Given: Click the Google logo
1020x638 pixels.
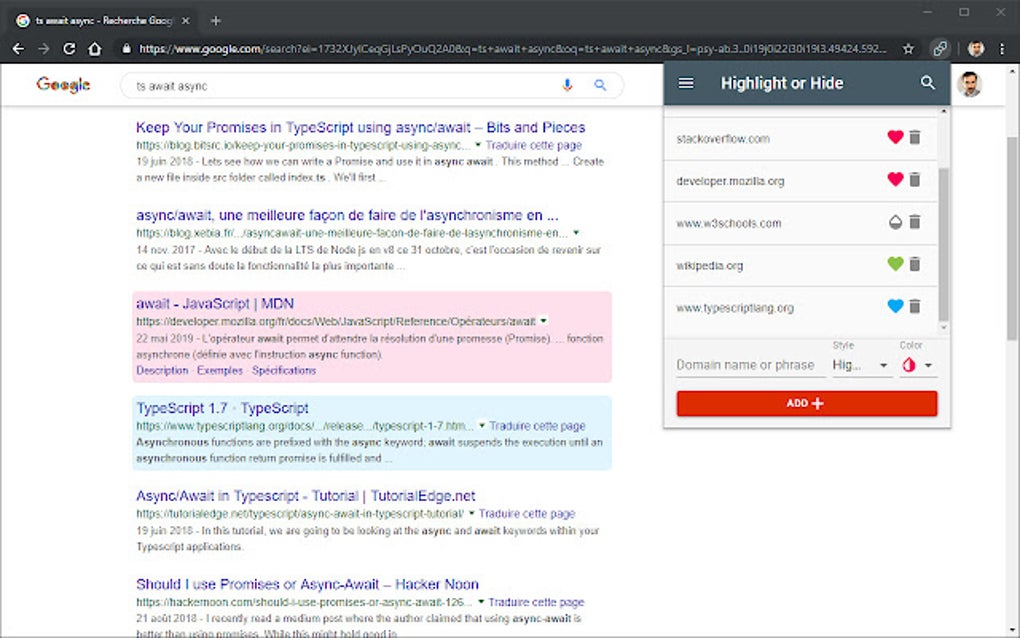Looking at the screenshot, I should pyautogui.click(x=63, y=85).
